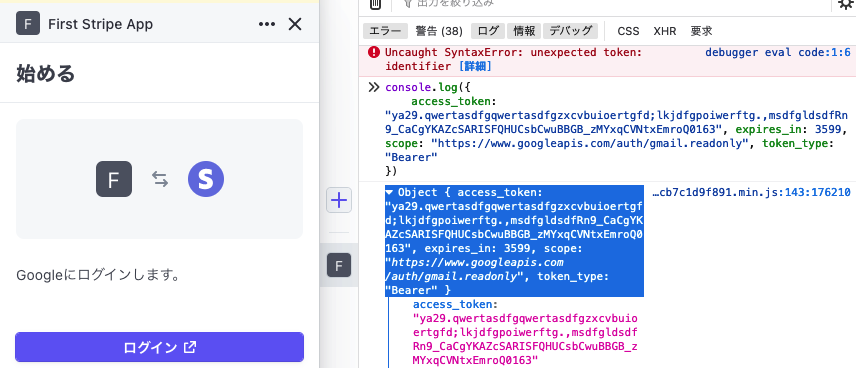Click the purple Stripe S logo
This screenshot has width=856, height=368.
pyautogui.click(x=206, y=179)
